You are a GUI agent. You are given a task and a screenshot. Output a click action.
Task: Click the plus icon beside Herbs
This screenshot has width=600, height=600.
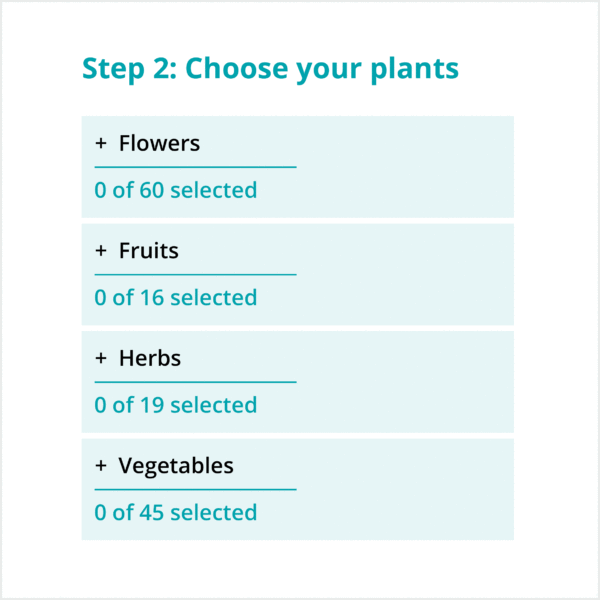pos(101,358)
